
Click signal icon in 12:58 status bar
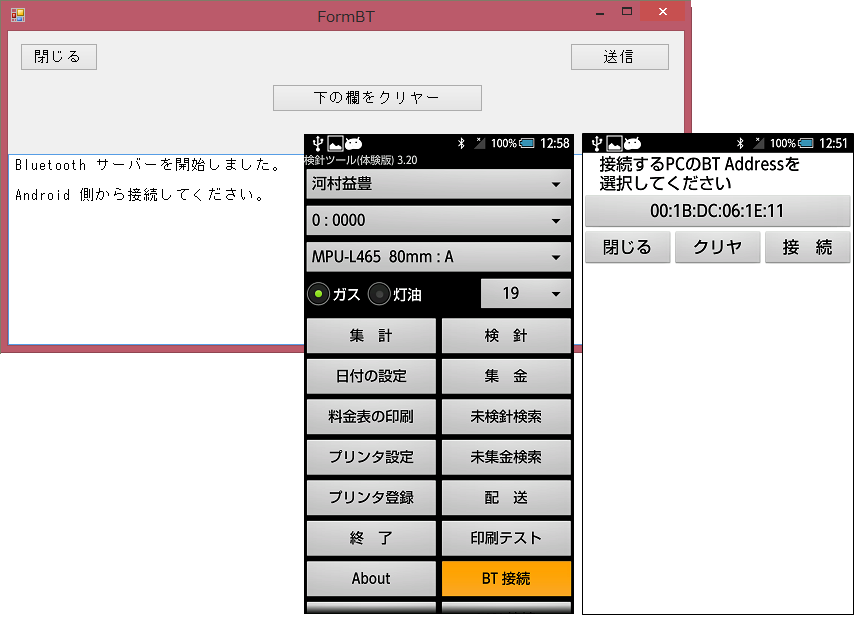pos(480,144)
